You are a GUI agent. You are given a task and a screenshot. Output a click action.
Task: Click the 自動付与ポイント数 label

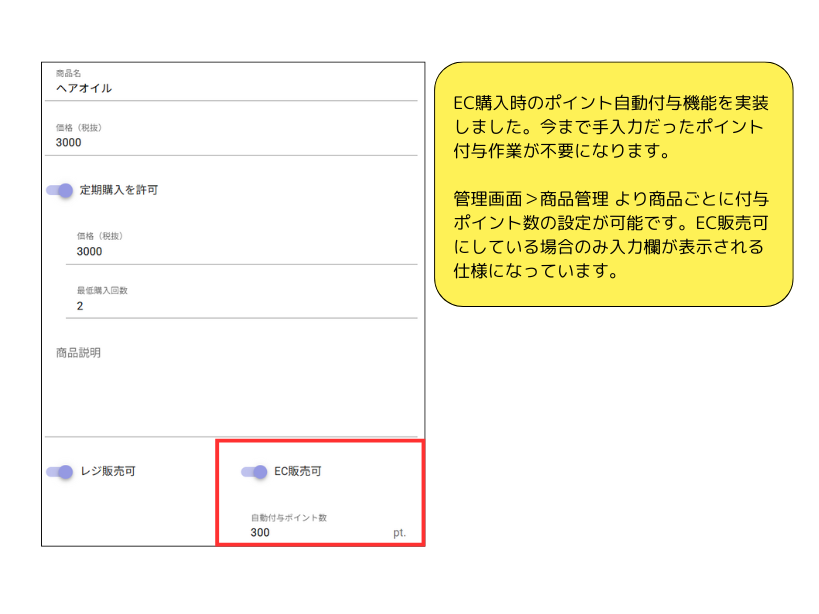(x=289, y=518)
